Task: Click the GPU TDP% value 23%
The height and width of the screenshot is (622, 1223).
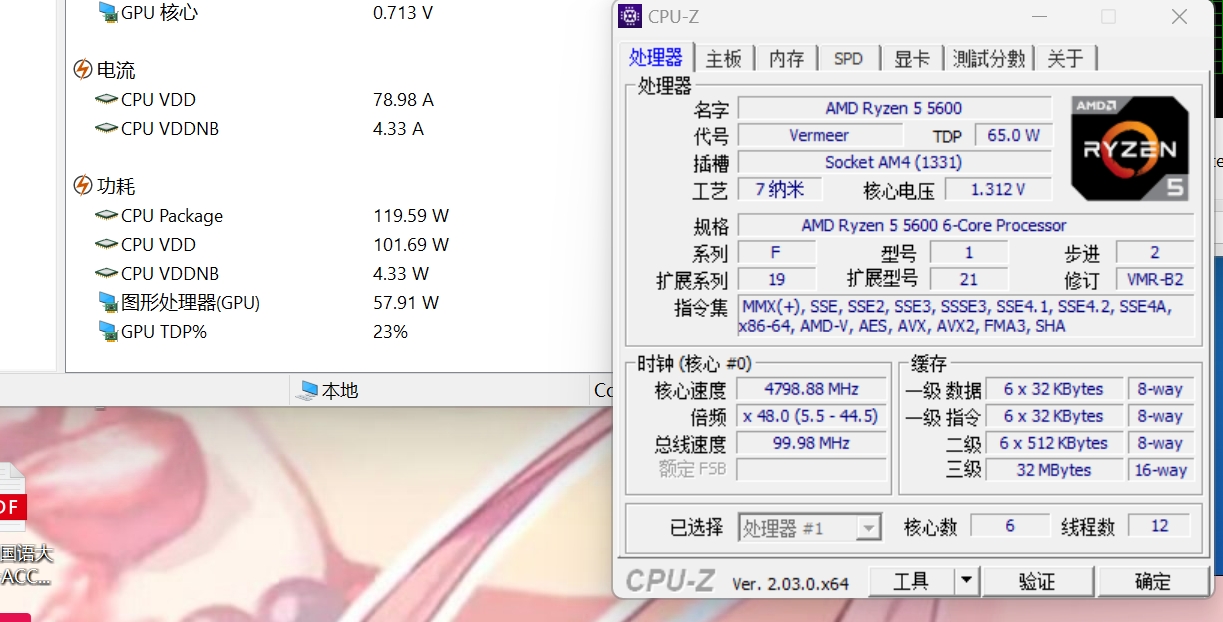Action: pyautogui.click(x=390, y=332)
